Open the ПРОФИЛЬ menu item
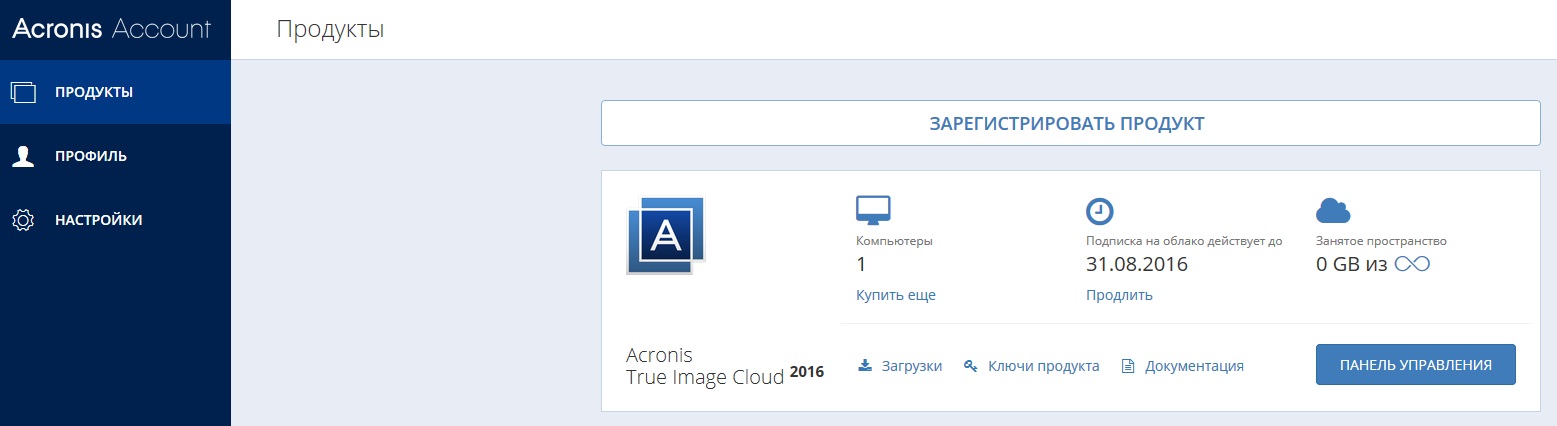The width and height of the screenshot is (1557, 426). (91, 156)
